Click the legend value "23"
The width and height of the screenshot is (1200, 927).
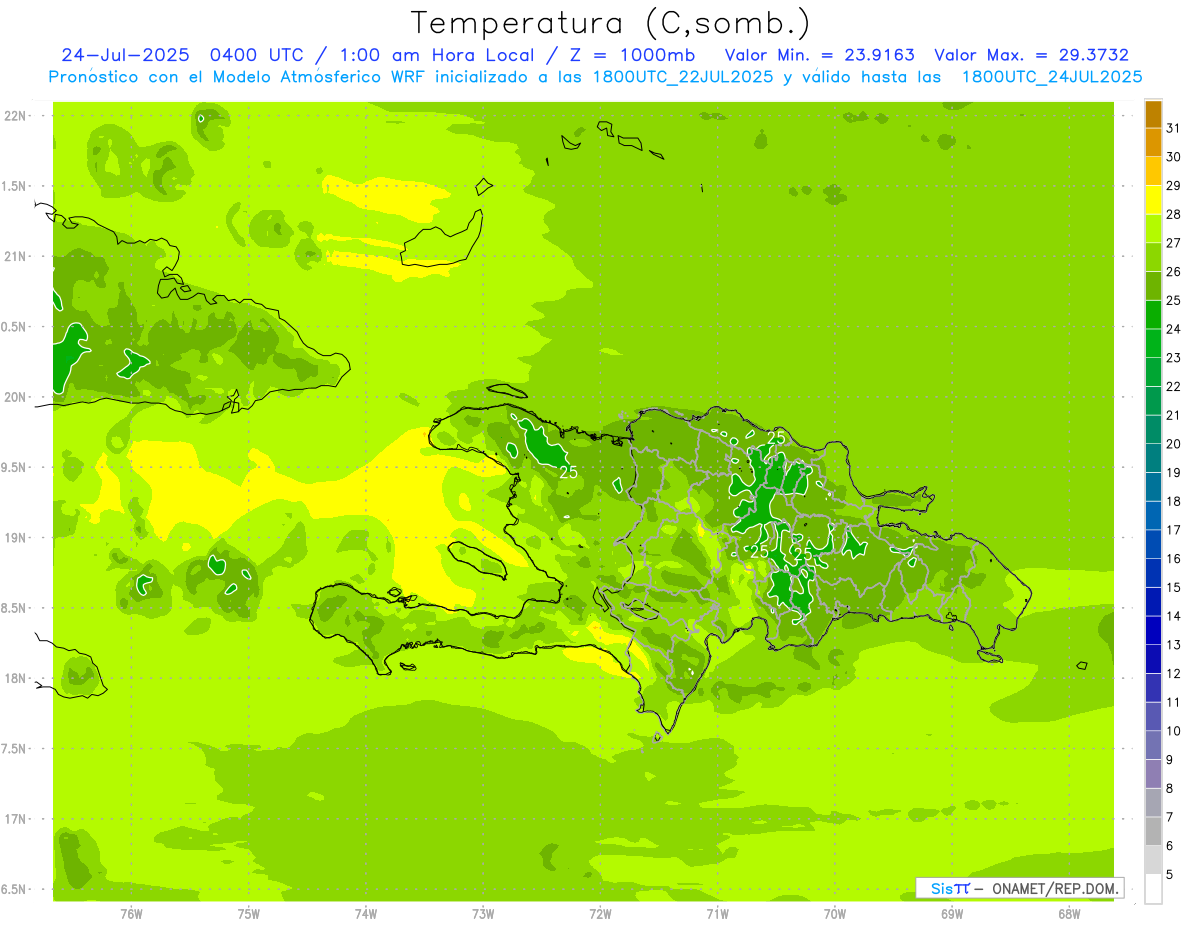coord(1174,358)
